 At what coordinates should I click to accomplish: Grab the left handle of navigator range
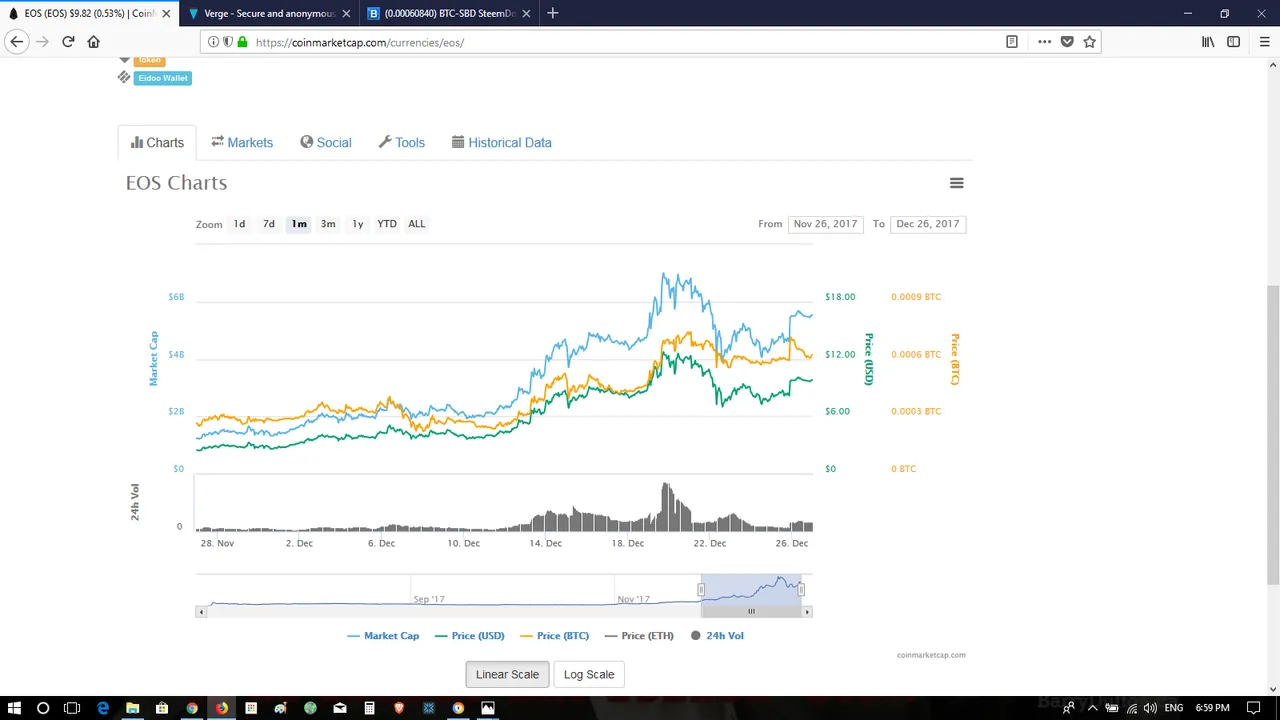[x=701, y=590]
